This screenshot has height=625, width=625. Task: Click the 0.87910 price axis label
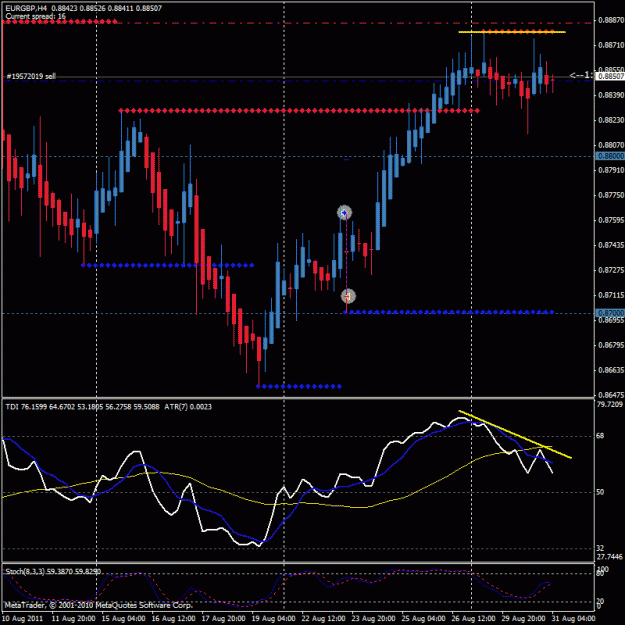[611, 170]
